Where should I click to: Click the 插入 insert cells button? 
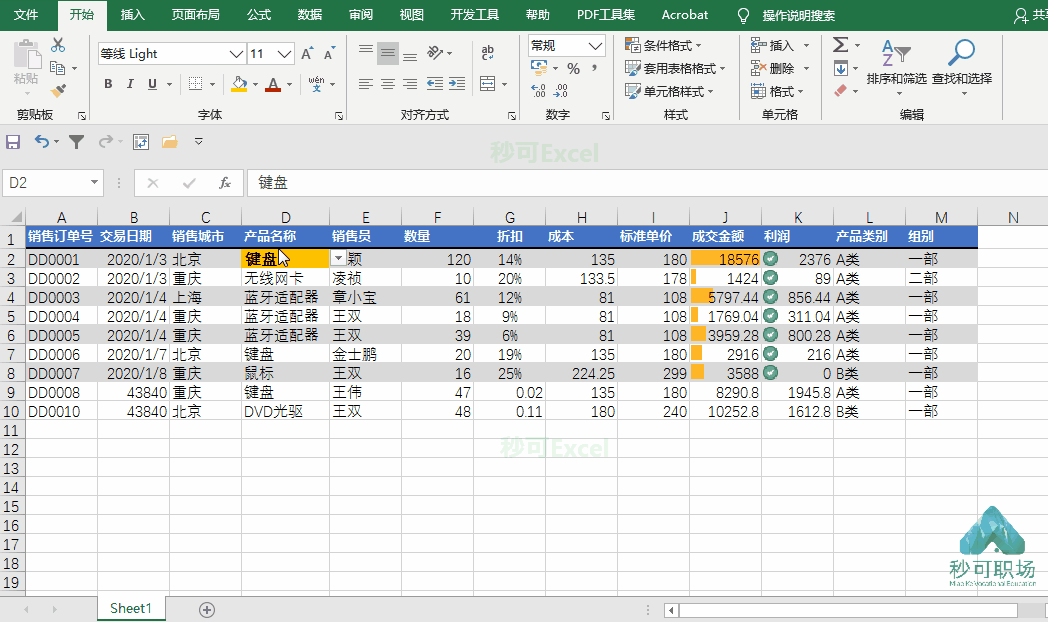(773, 45)
